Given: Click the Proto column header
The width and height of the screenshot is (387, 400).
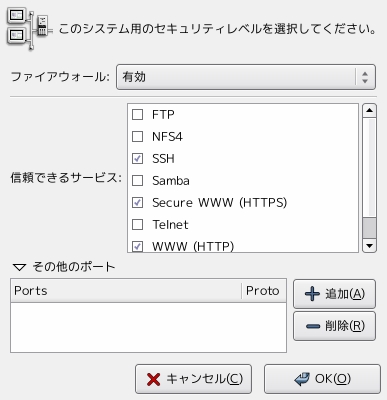Looking at the screenshot, I should point(264,291).
